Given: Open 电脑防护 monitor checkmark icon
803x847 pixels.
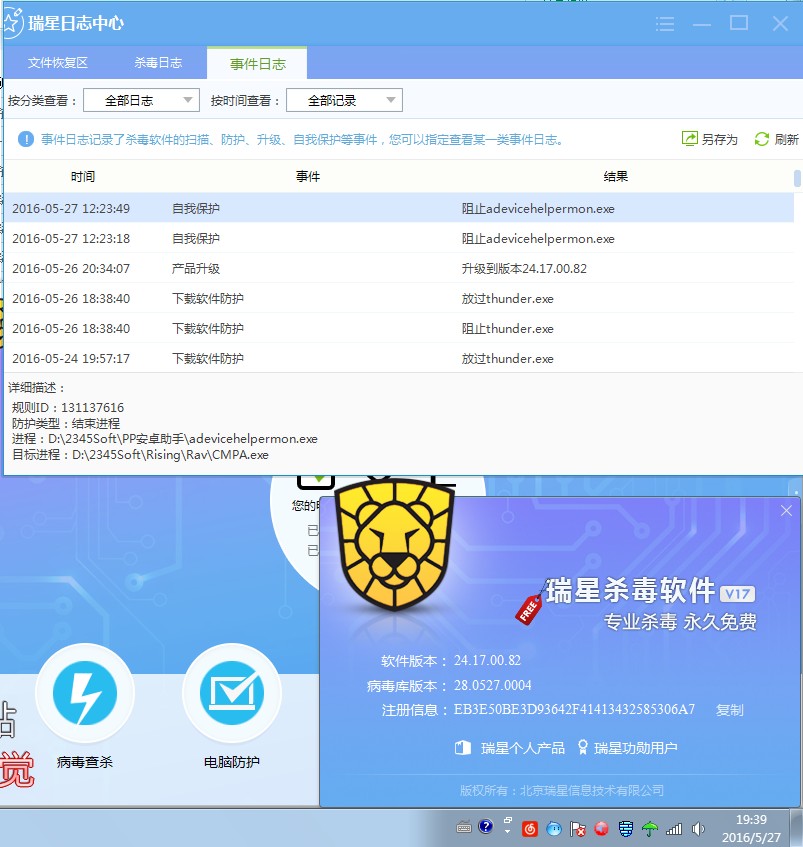Looking at the screenshot, I should click(232, 693).
